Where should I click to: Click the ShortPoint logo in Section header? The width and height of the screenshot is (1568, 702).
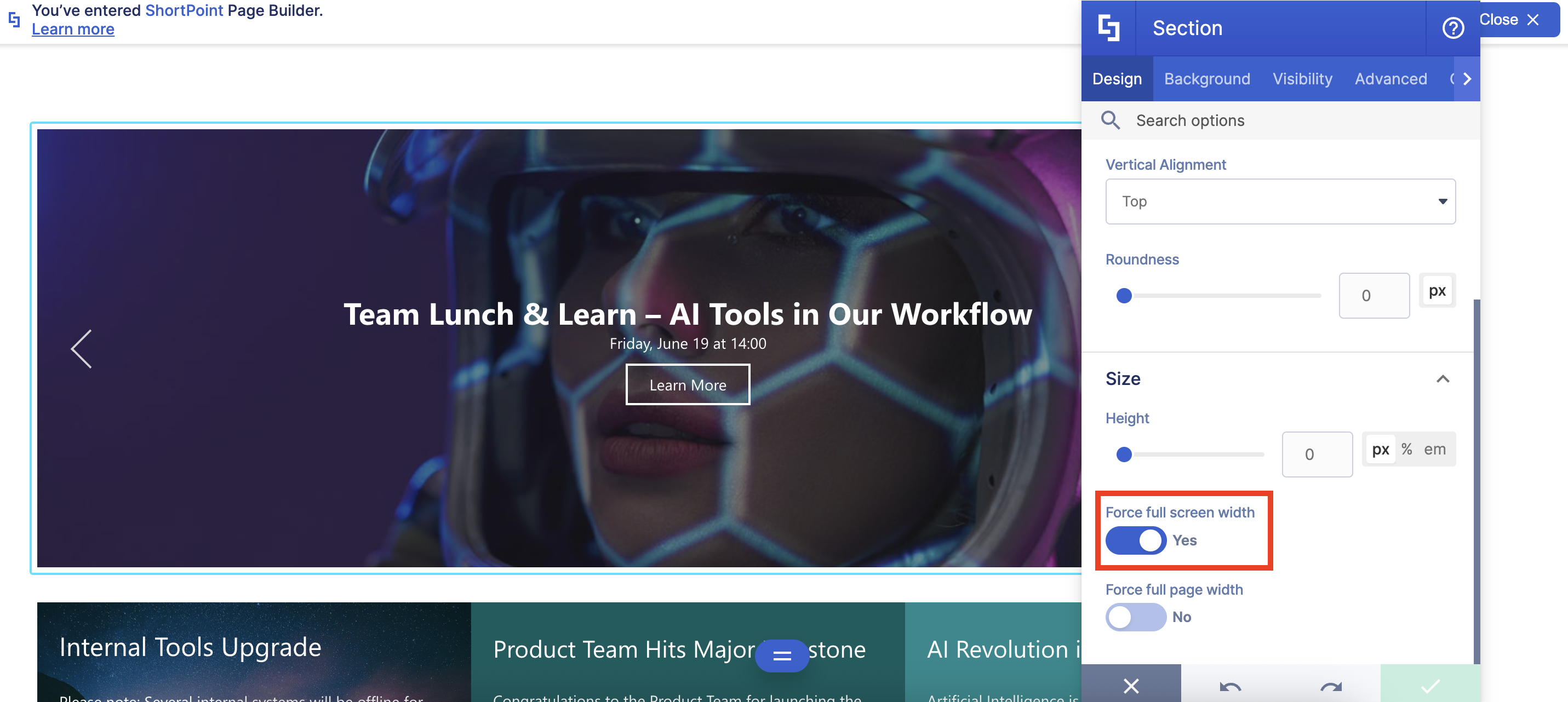coord(1108,28)
